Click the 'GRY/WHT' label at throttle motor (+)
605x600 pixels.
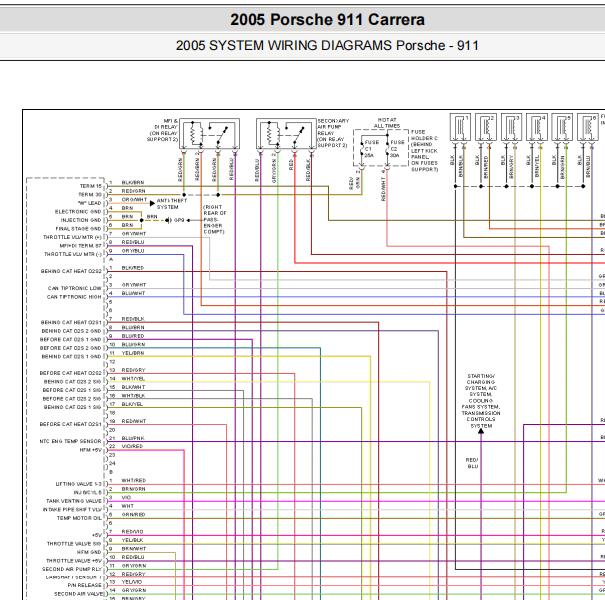click(x=134, y=233)
